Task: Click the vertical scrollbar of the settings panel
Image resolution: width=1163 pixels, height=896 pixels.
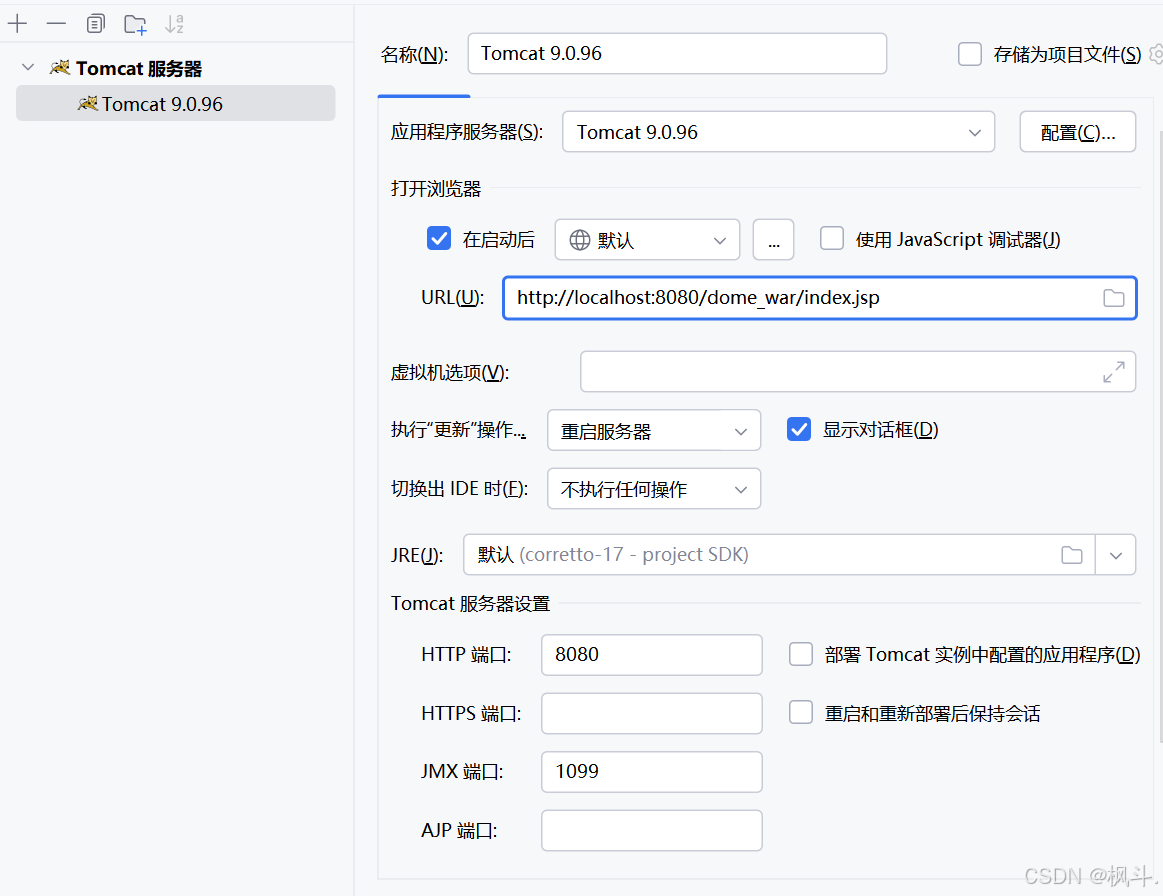Action: pyautogui.click(x=1160, y=436)
